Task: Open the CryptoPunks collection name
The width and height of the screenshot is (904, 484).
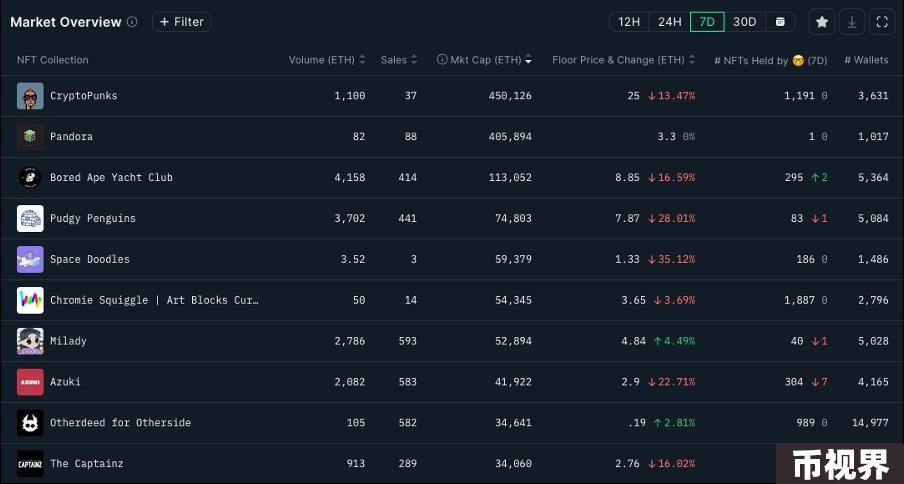Action: (x=84, y=96)
